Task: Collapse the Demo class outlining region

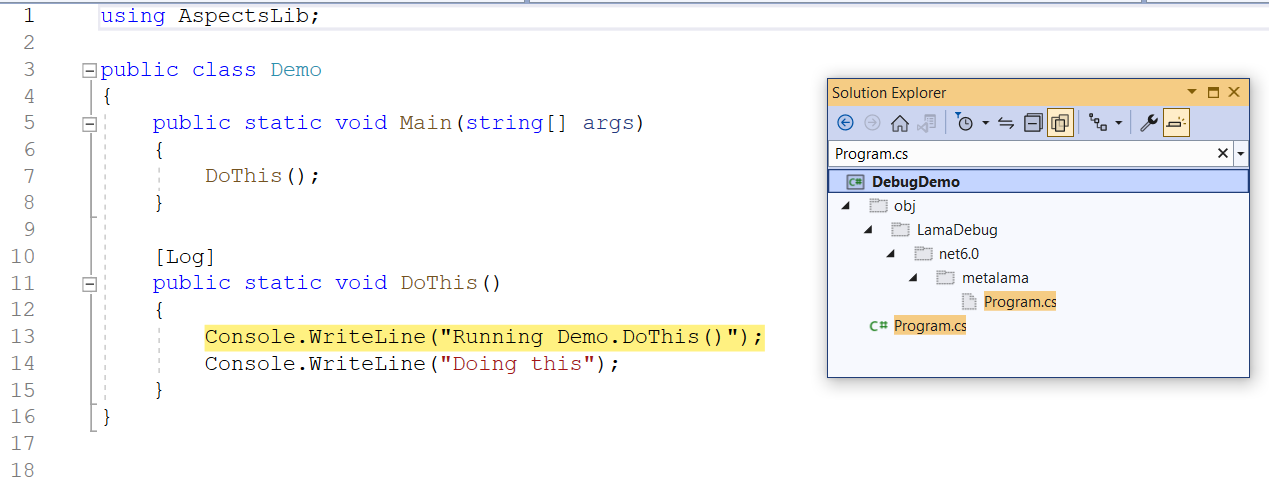Action: [89, 71]
